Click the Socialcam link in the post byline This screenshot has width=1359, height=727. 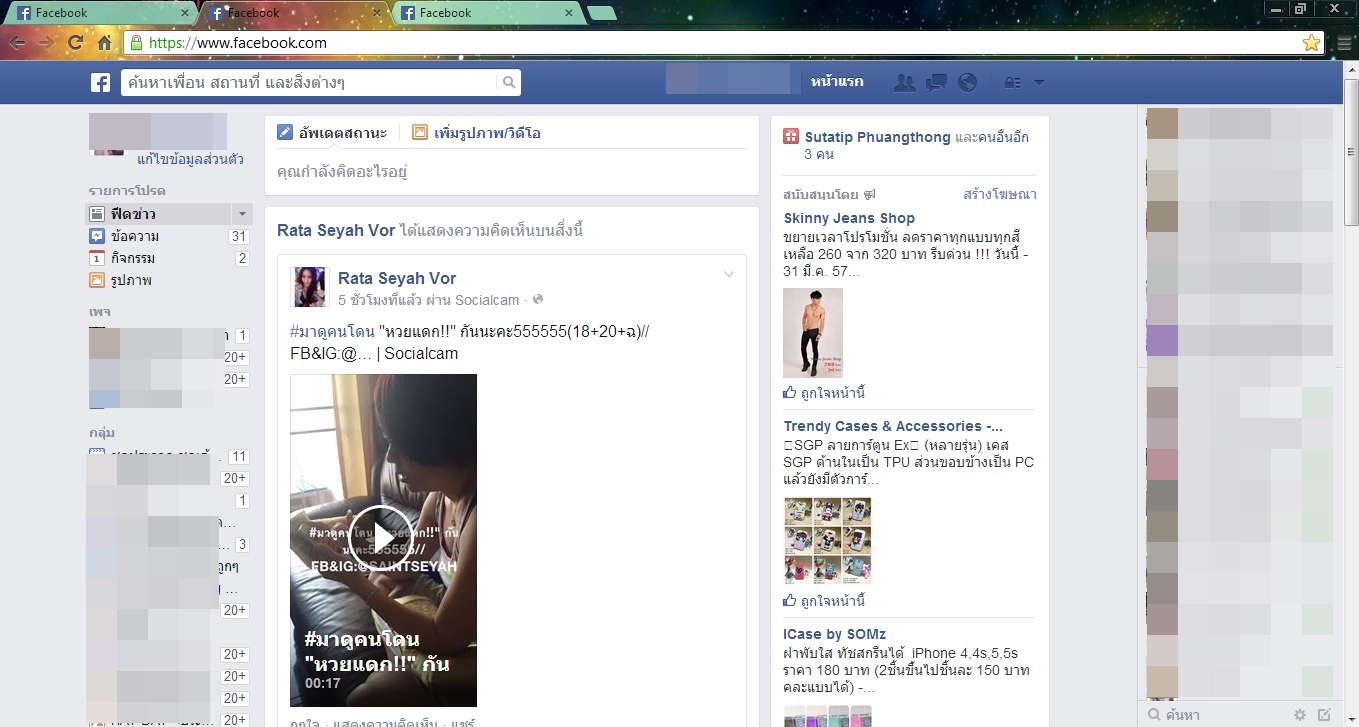click(x=487, y=300)
